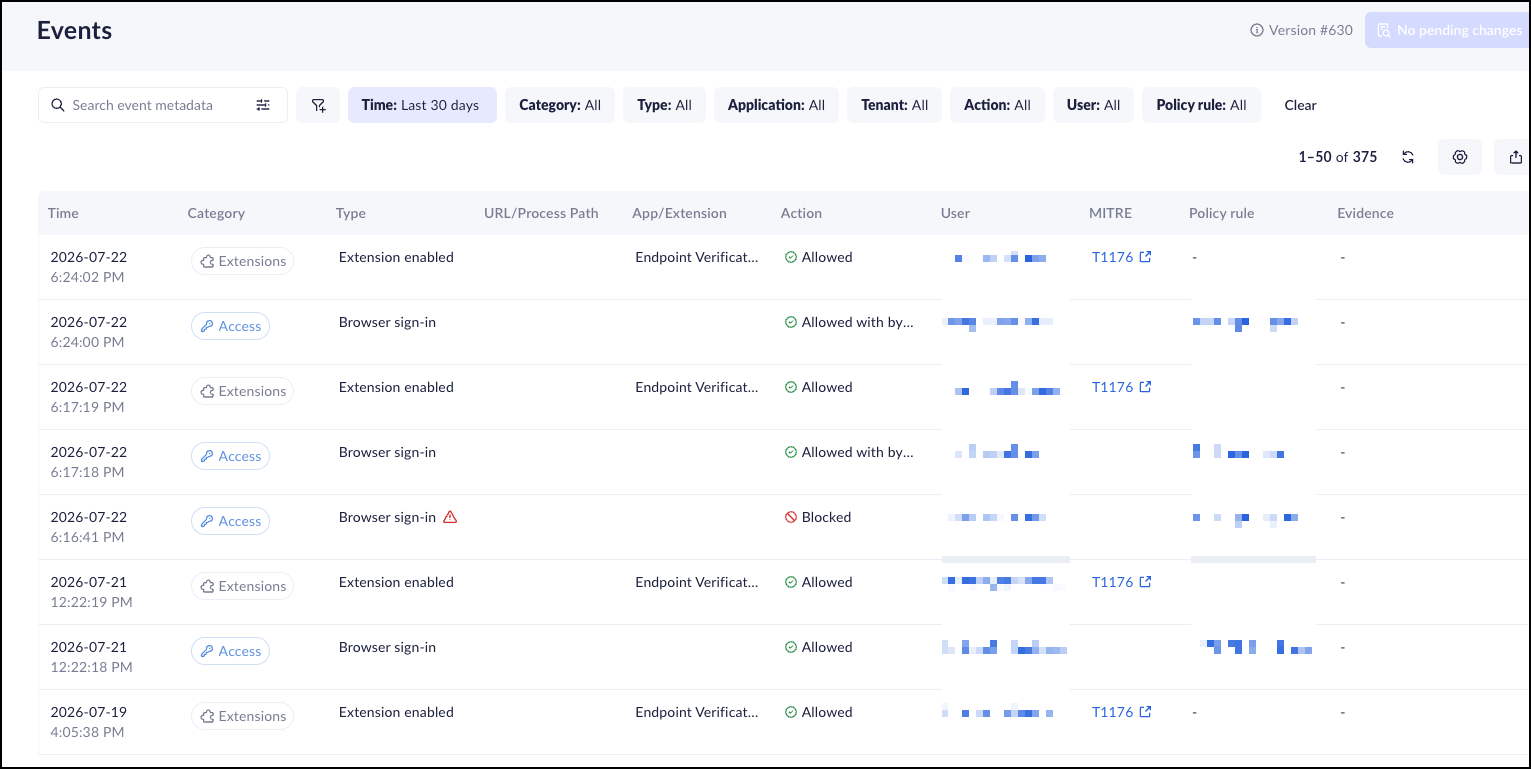Click the Search event metadata field

coord(163,105)
